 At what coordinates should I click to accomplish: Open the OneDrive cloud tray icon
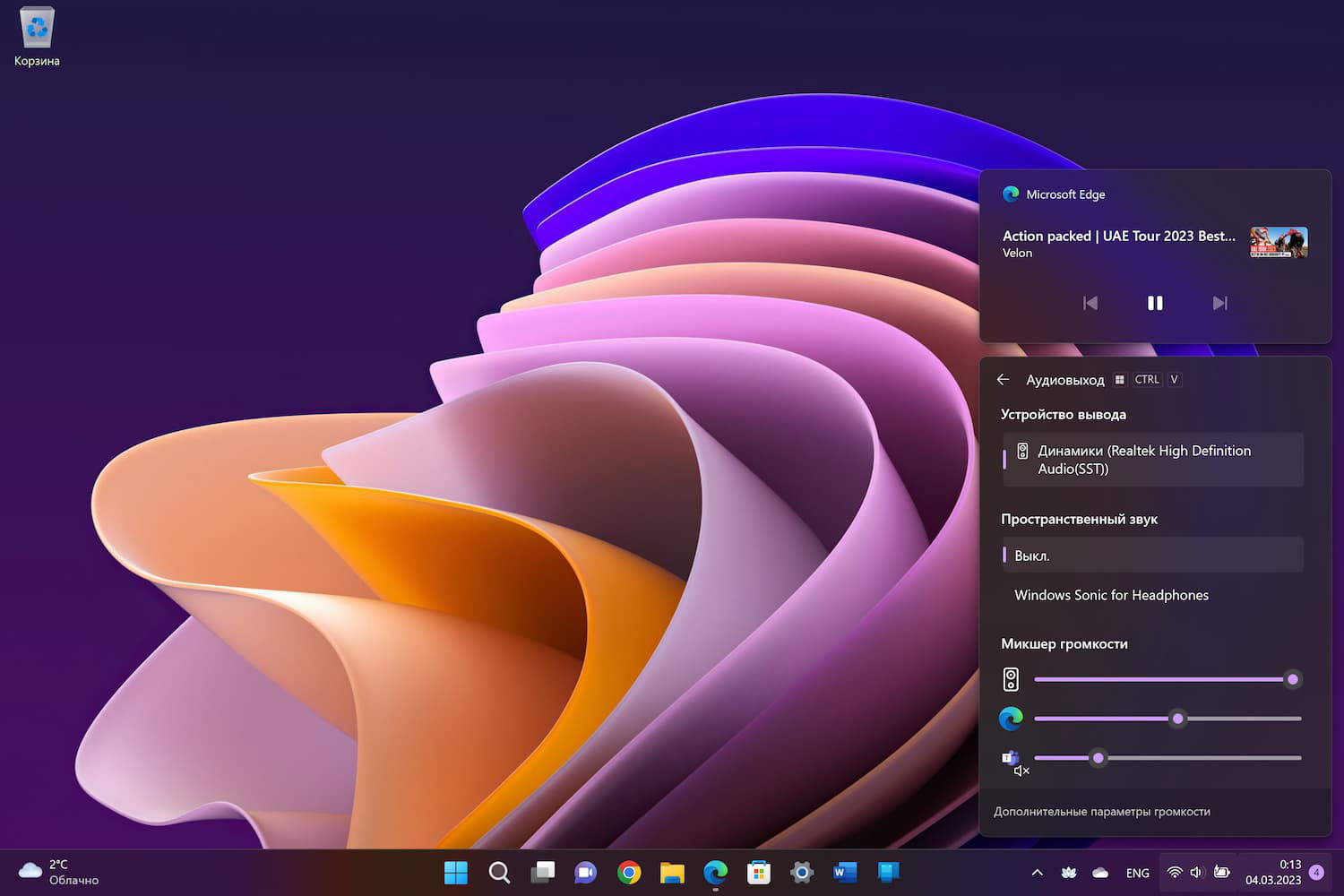tap(1100, 873)
